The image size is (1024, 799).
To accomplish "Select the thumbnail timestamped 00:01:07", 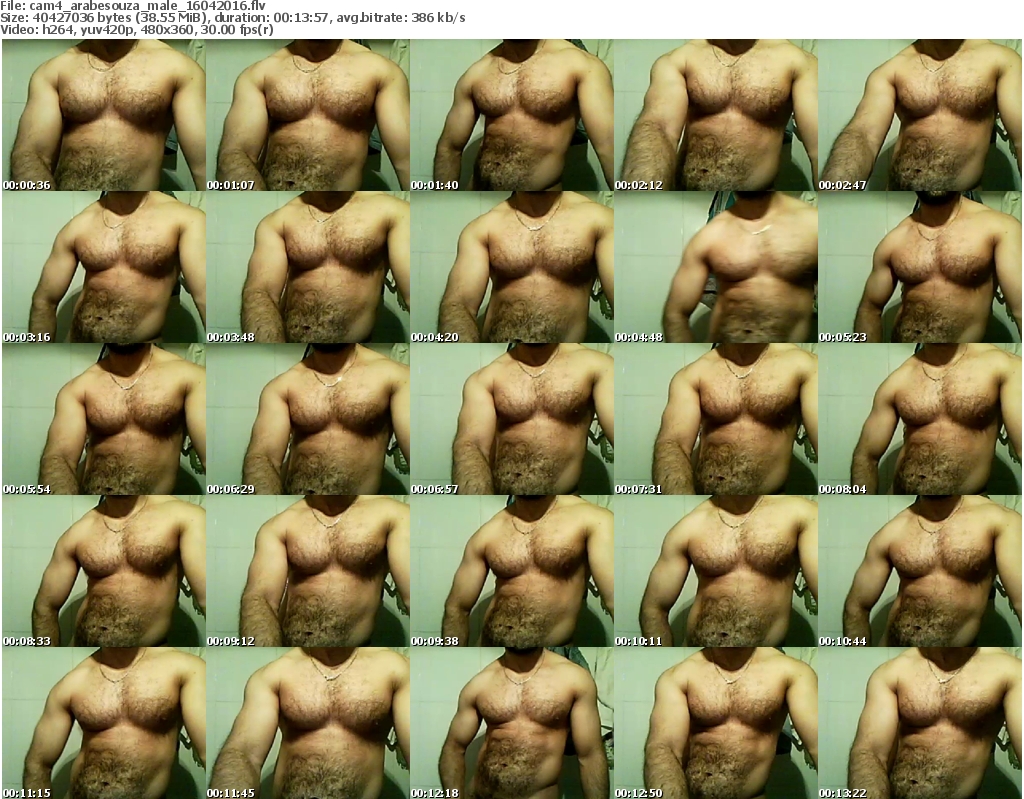I will (308, 115).
